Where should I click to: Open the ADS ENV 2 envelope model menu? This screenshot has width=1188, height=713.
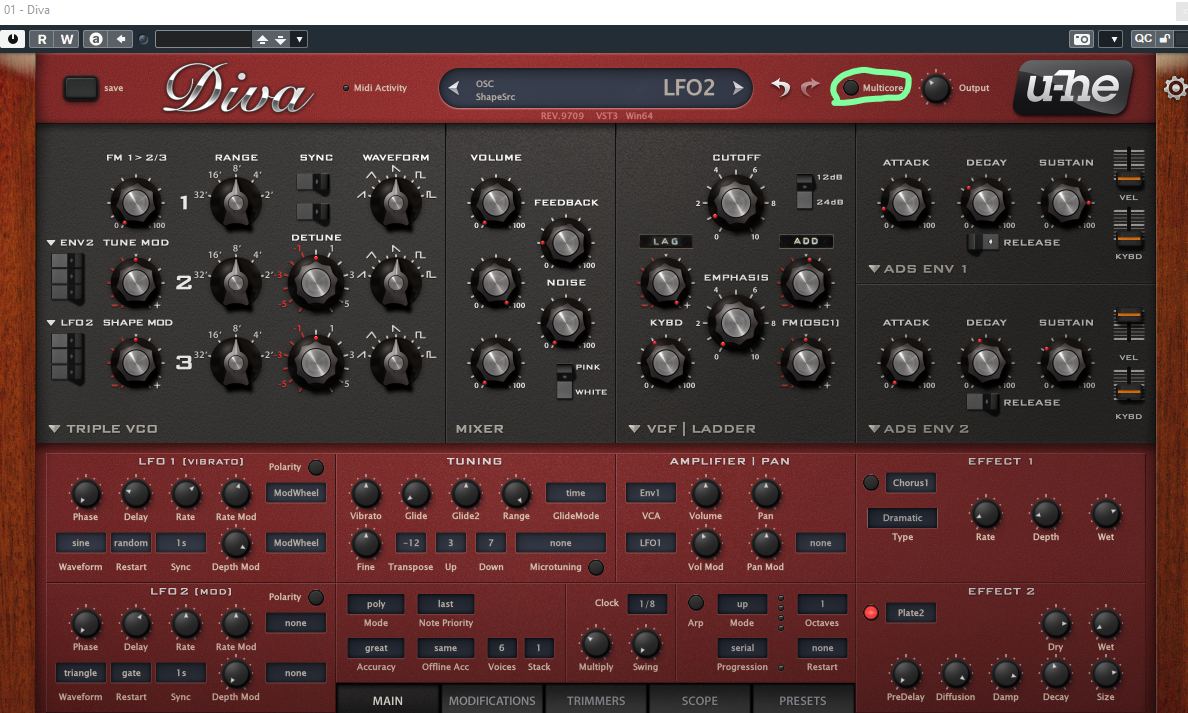[x=918, y=429]
